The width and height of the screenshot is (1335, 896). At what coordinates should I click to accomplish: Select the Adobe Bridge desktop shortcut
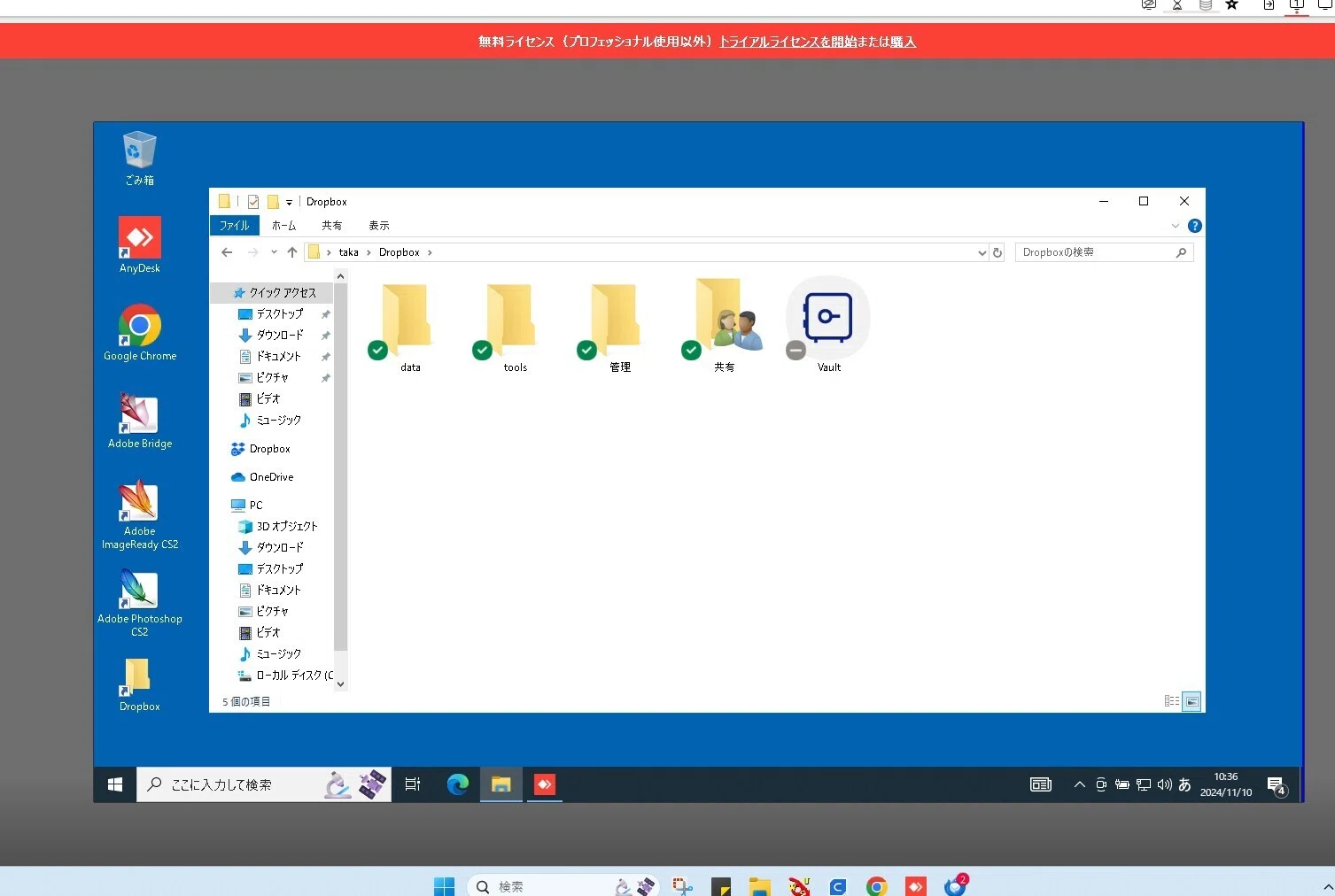140,421
